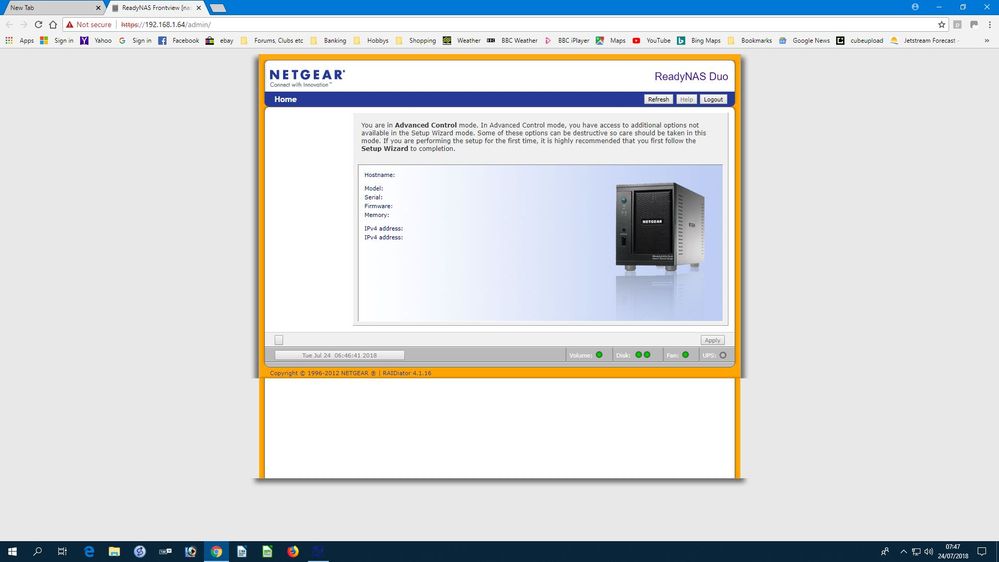
Task: Click the first Disk status LED
Action: tap(638, 355)
